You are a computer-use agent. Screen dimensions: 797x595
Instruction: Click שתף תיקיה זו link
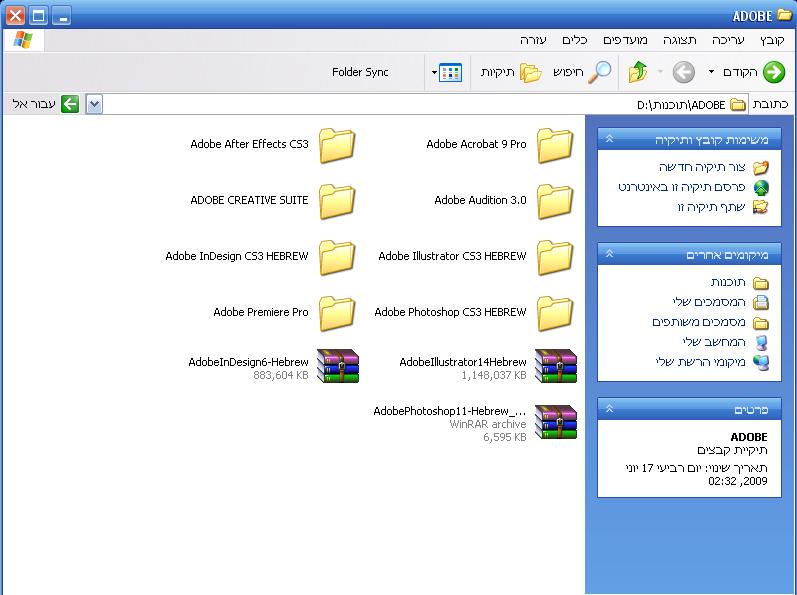[x=711, y=207]
